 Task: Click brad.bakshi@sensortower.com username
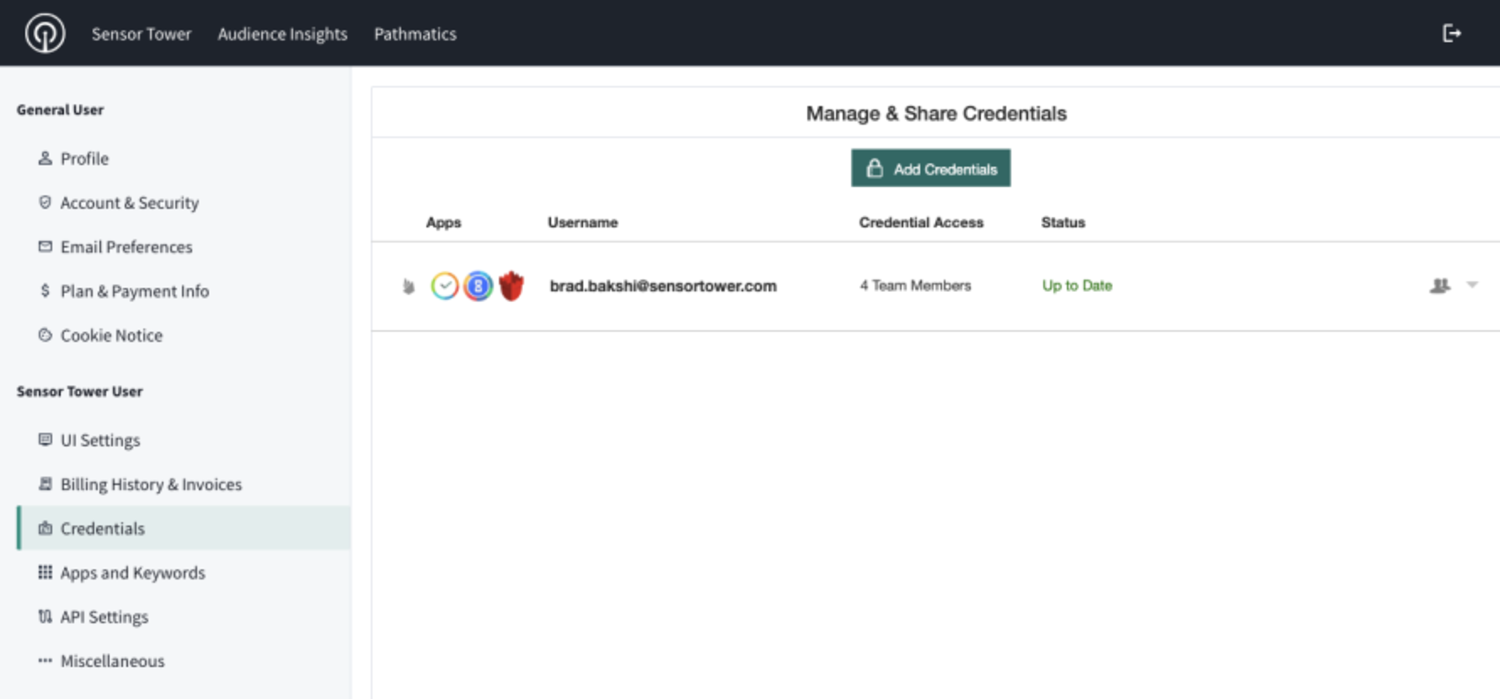click(x=663, y=285)
